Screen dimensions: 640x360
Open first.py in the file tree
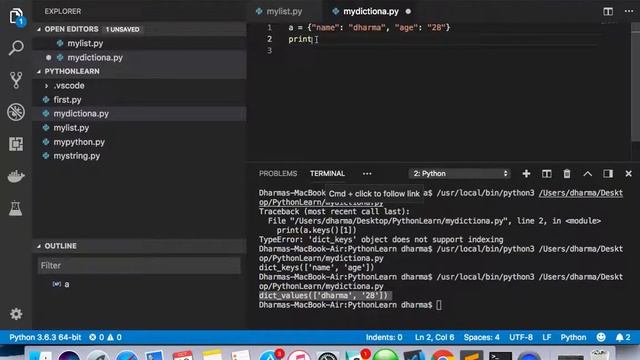139,100
